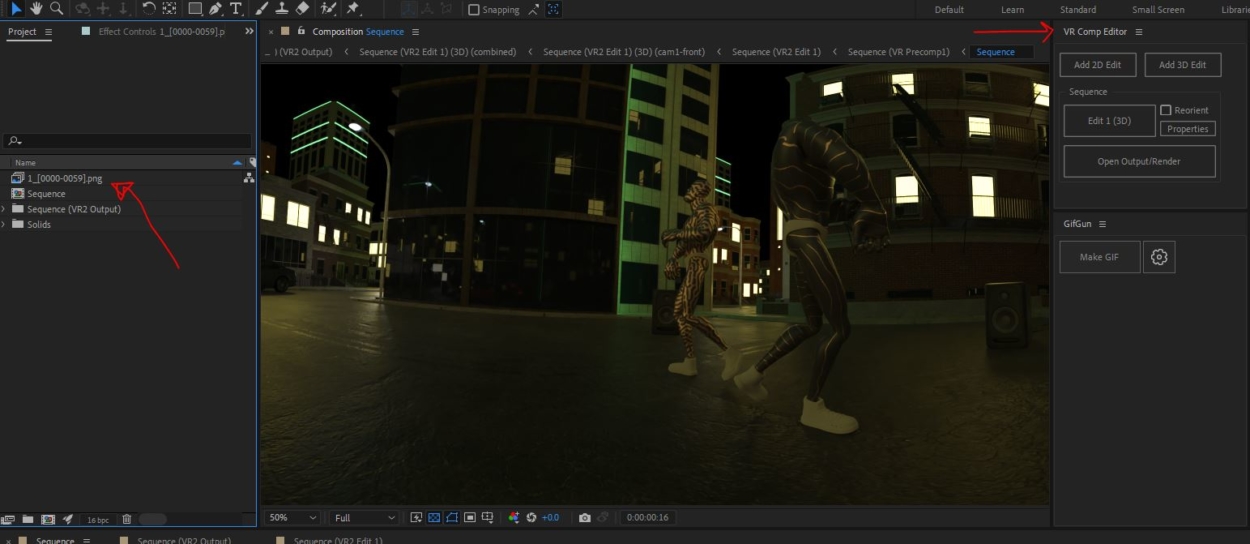Screen dimensions: 1250x544
Task: Select the Clone Stamp tool
Action: pos(282,8)
